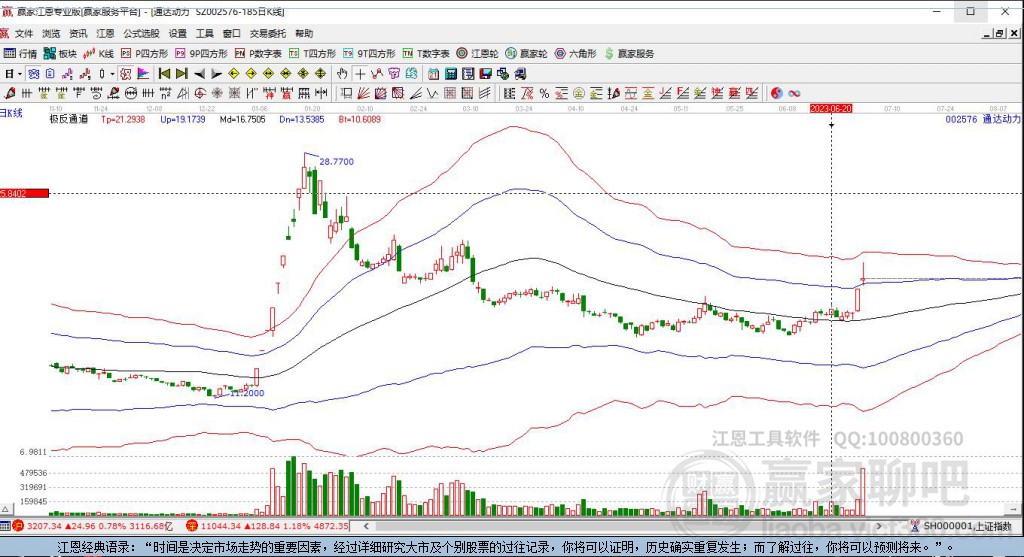The width and height of the screenshot is (1024, 557).
Task: Click the colored area-chart icon
Action: click(143, 74)
